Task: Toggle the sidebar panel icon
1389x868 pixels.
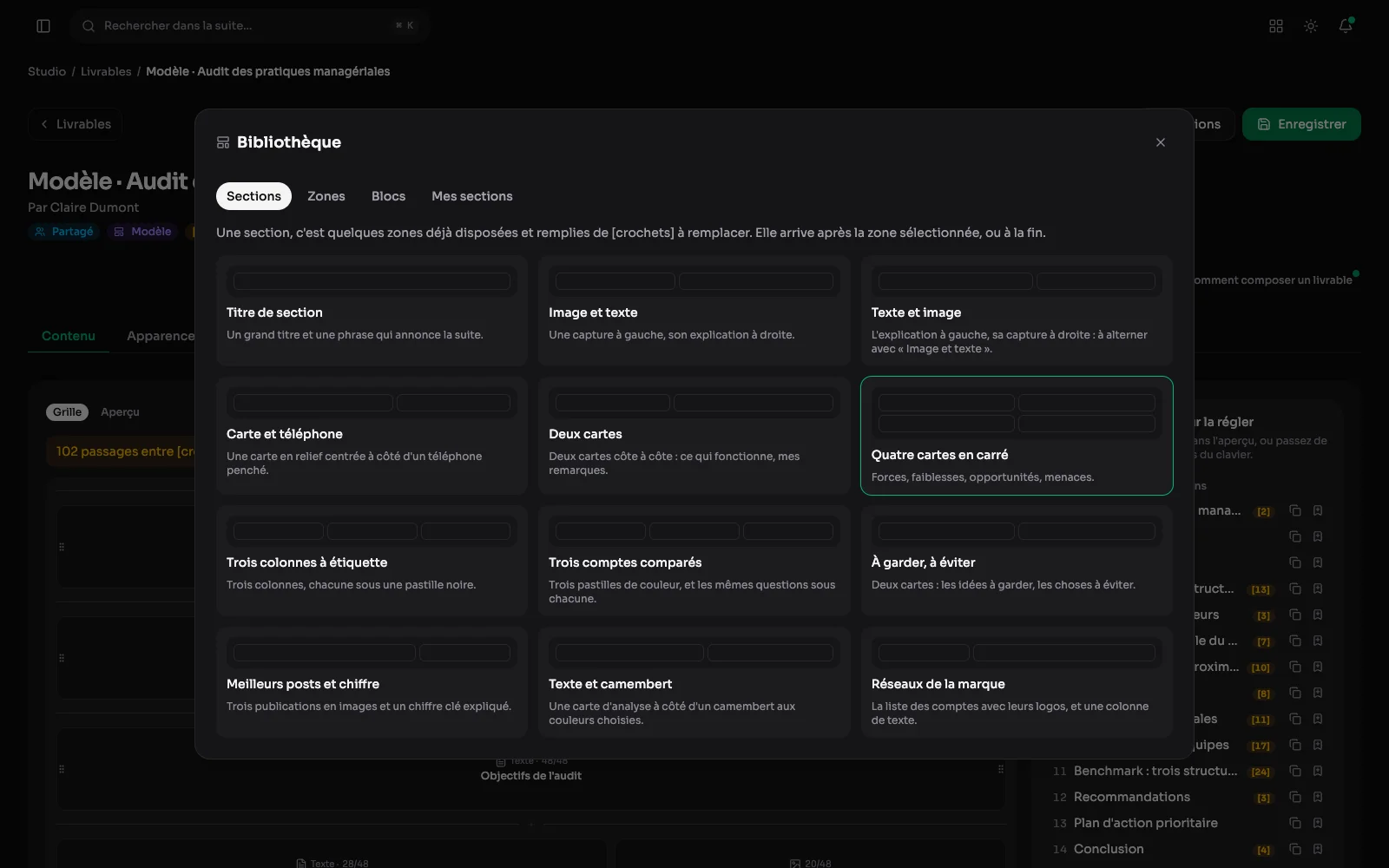Action: 43,26
